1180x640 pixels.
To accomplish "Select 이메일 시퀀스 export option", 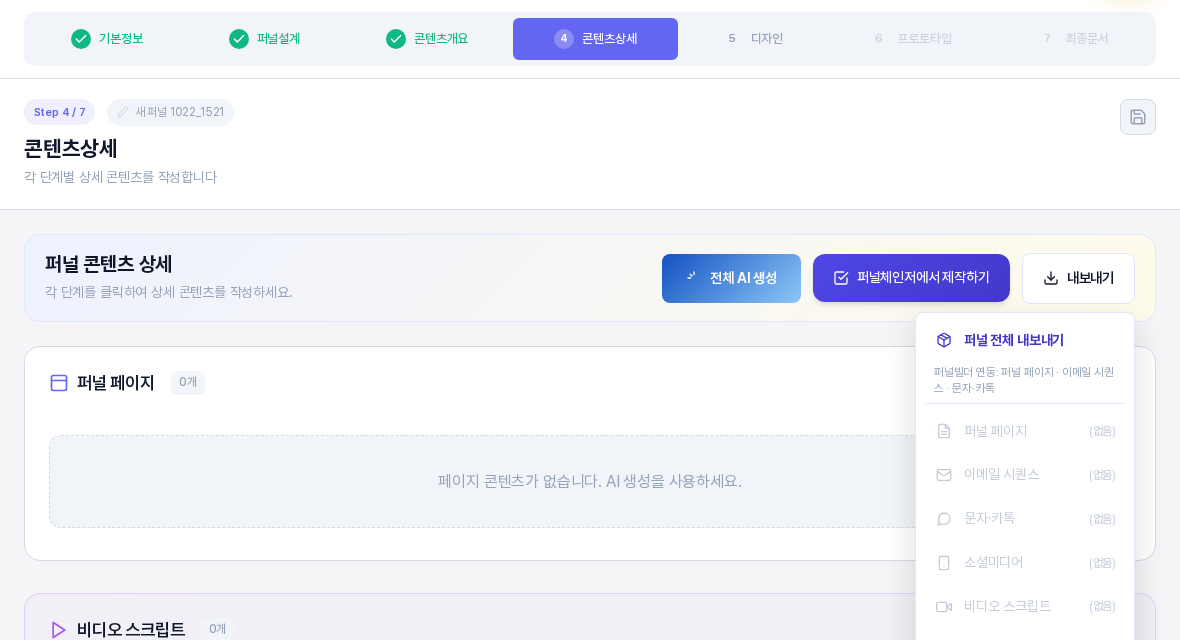I will click(1025, 474).
